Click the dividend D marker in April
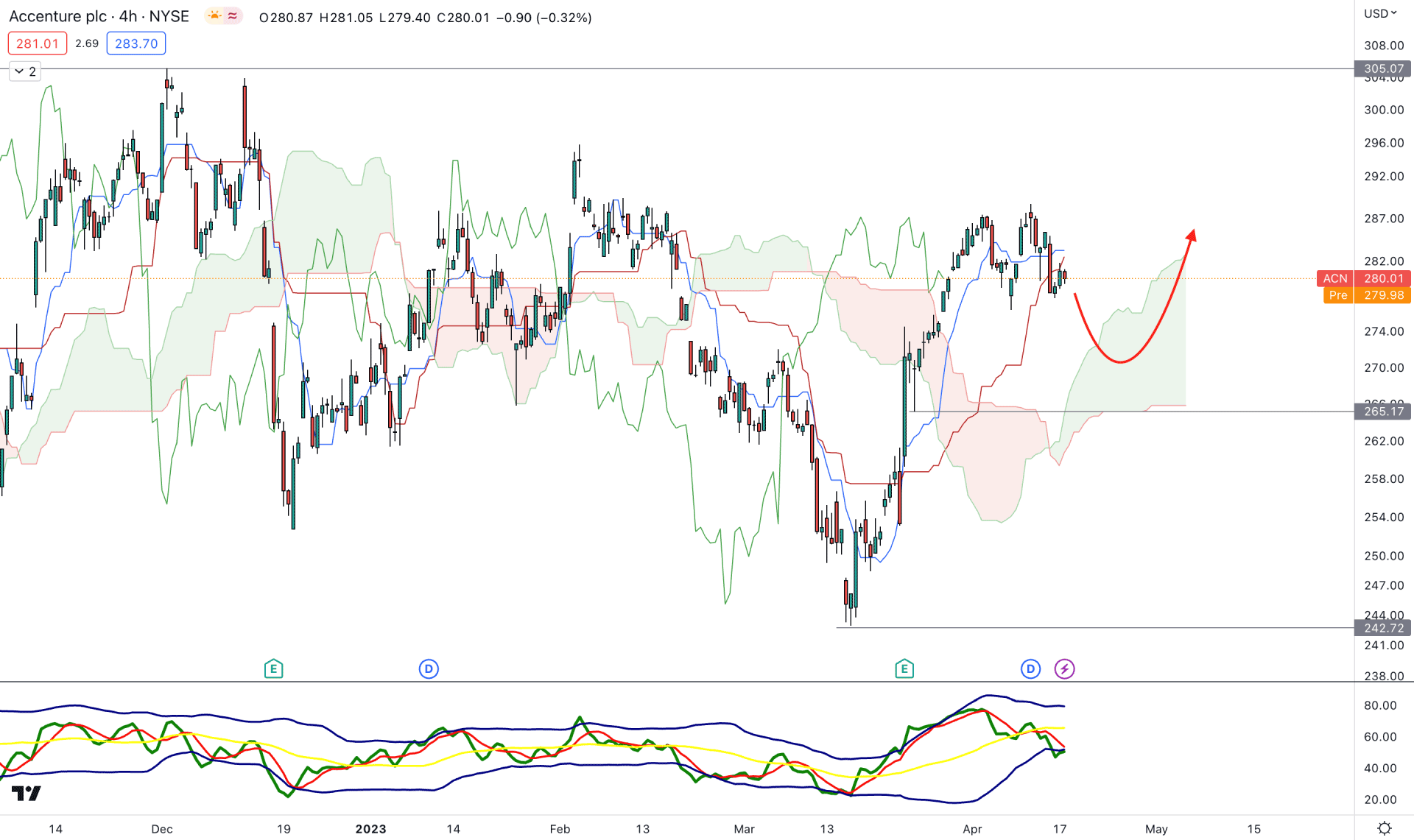1414x840 pixels. click(1030, 668)
